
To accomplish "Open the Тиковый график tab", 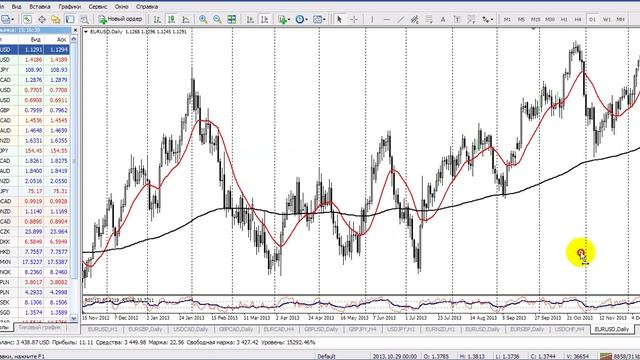I will 40,327.
